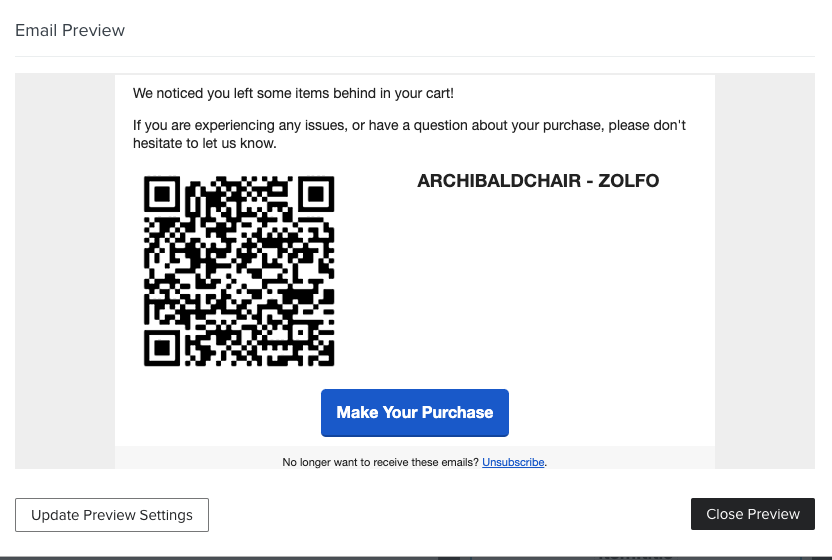Click the word ARCHIBALDCHAIR in the title

499,181
